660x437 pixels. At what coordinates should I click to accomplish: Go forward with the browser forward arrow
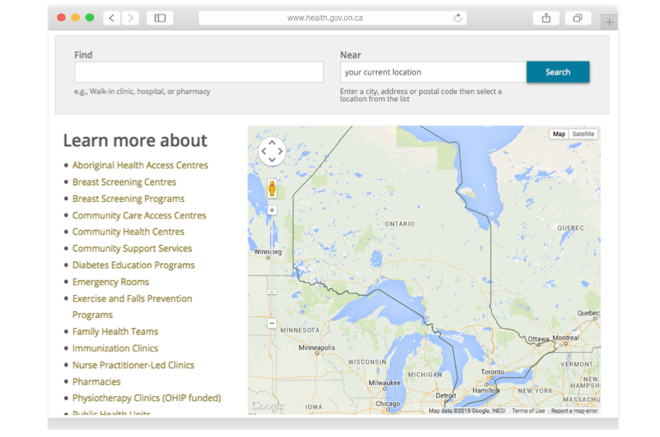(x=130, y=18)
